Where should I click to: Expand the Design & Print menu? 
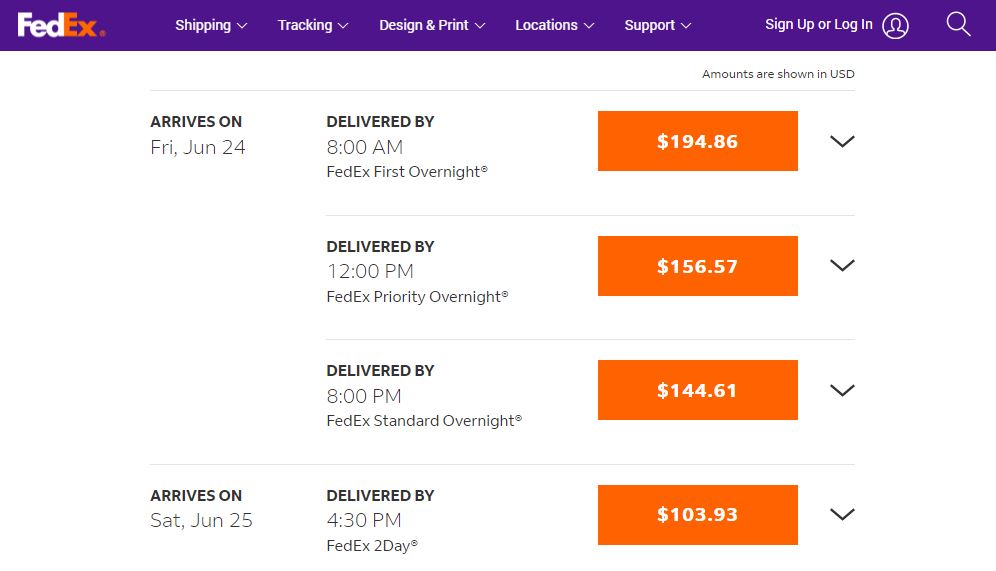click(x=432, y=25)
